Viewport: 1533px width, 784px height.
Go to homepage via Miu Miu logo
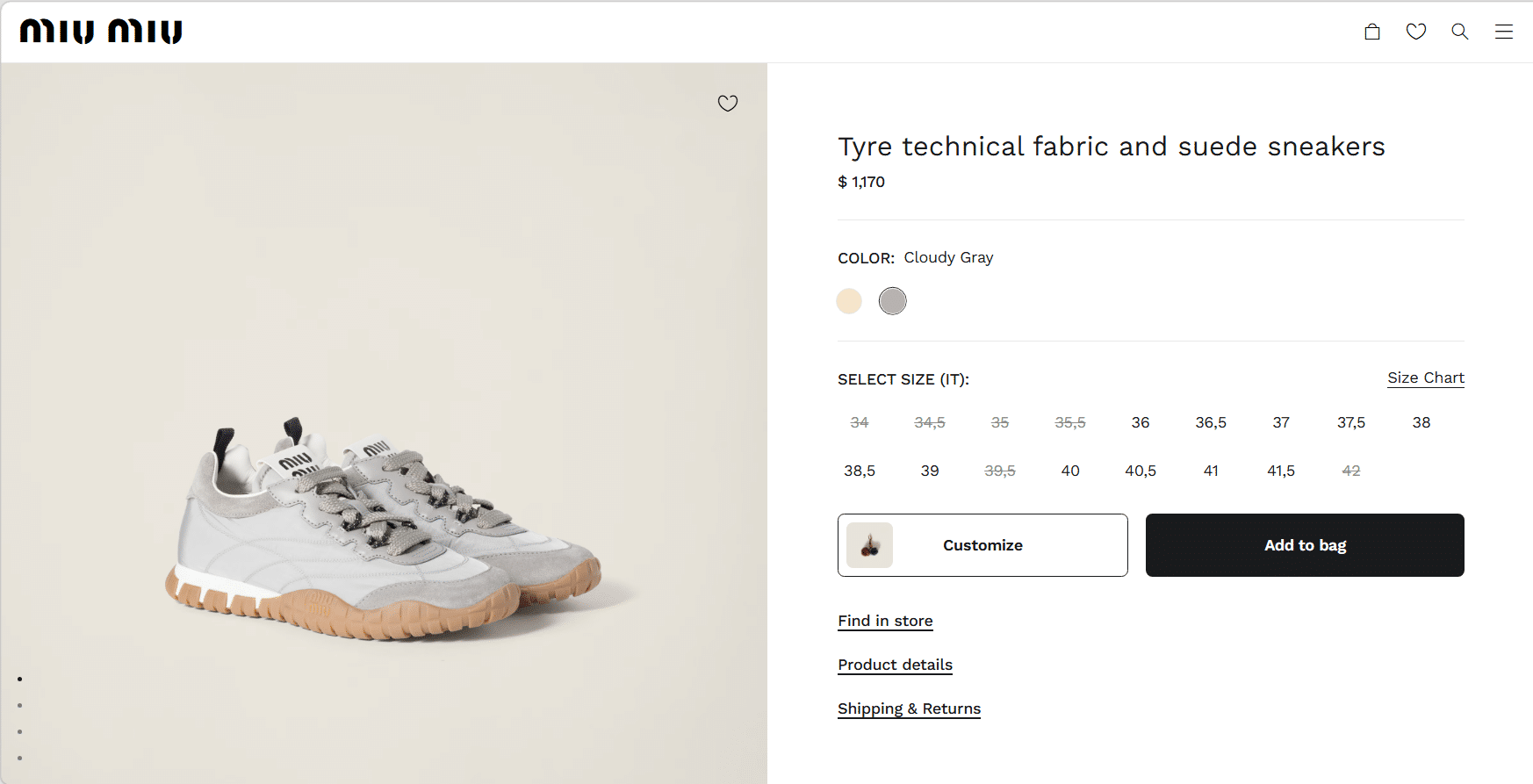pyautogui.click(x=101, y=32)
